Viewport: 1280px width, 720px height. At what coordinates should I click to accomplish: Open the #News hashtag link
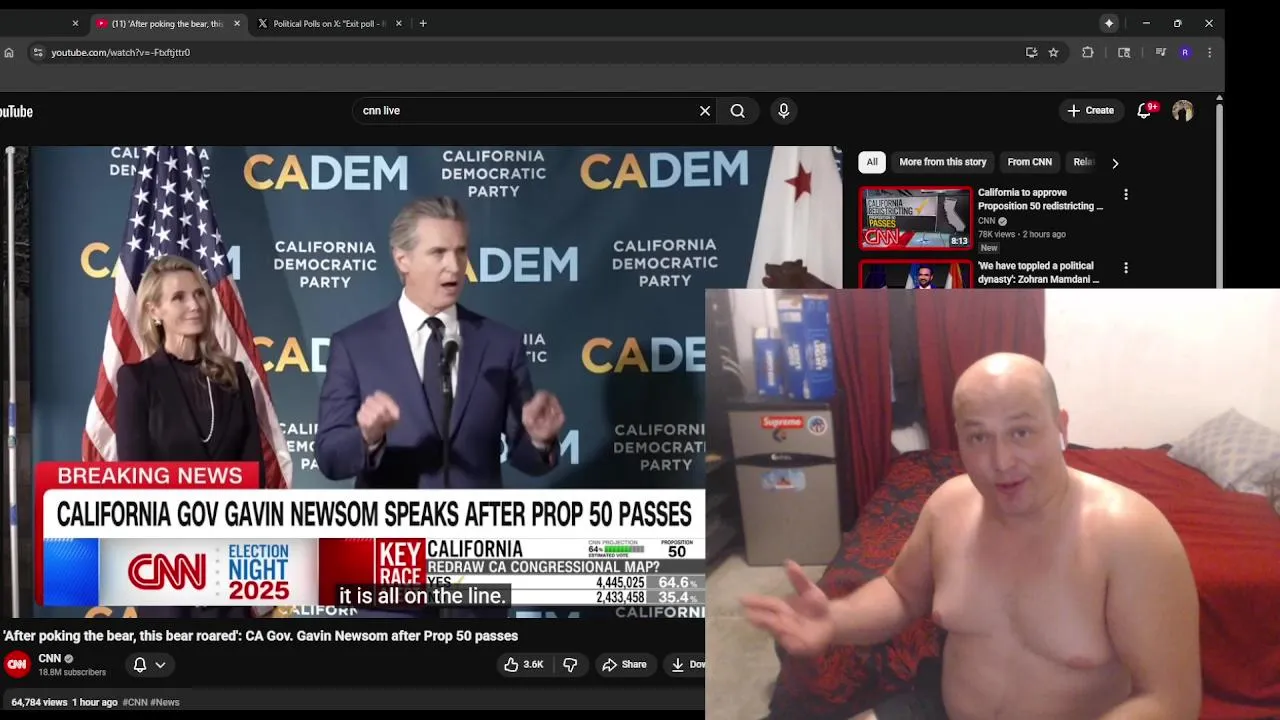tap(166, 702)
